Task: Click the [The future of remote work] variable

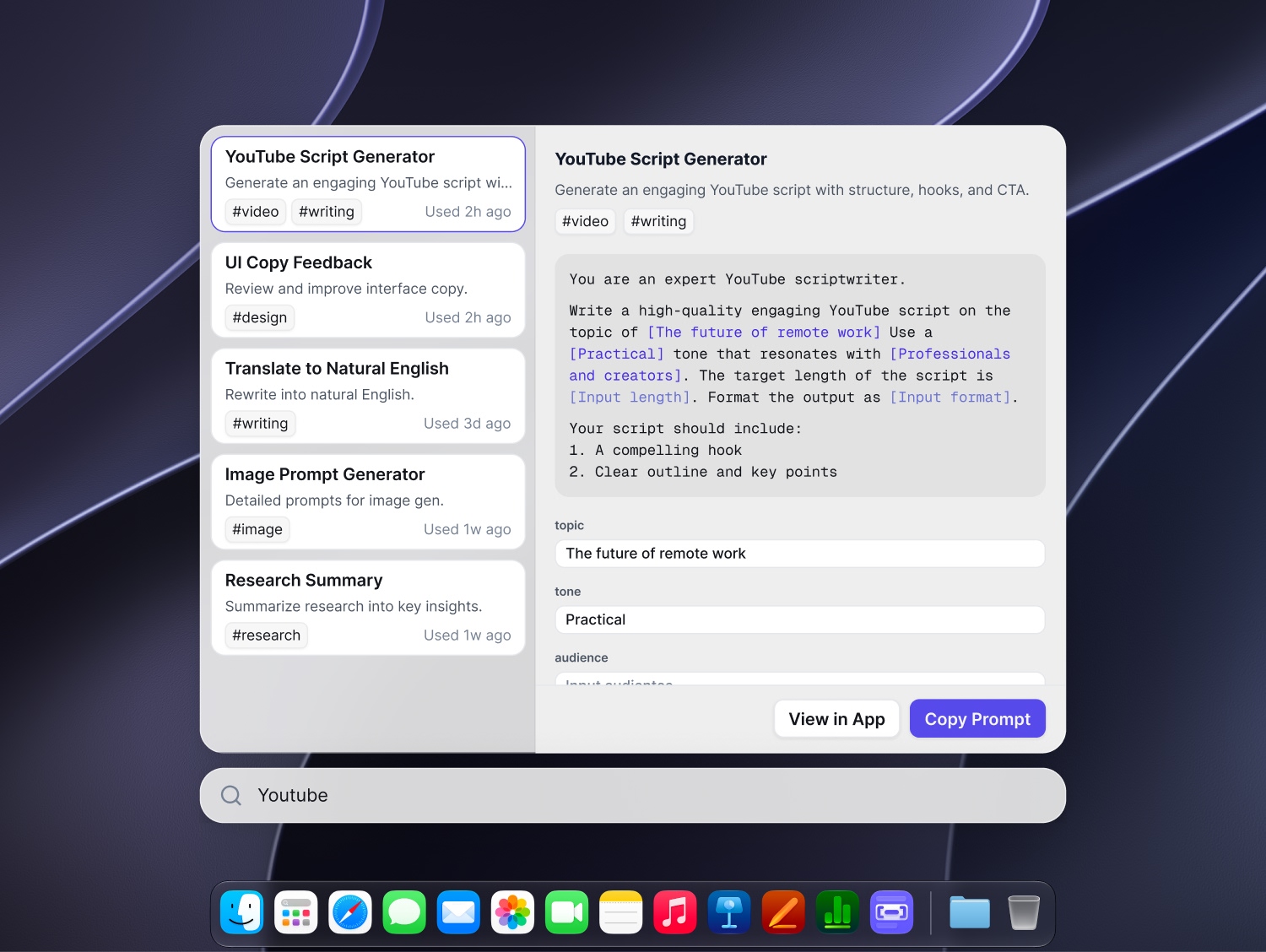Action: point(764,333)
